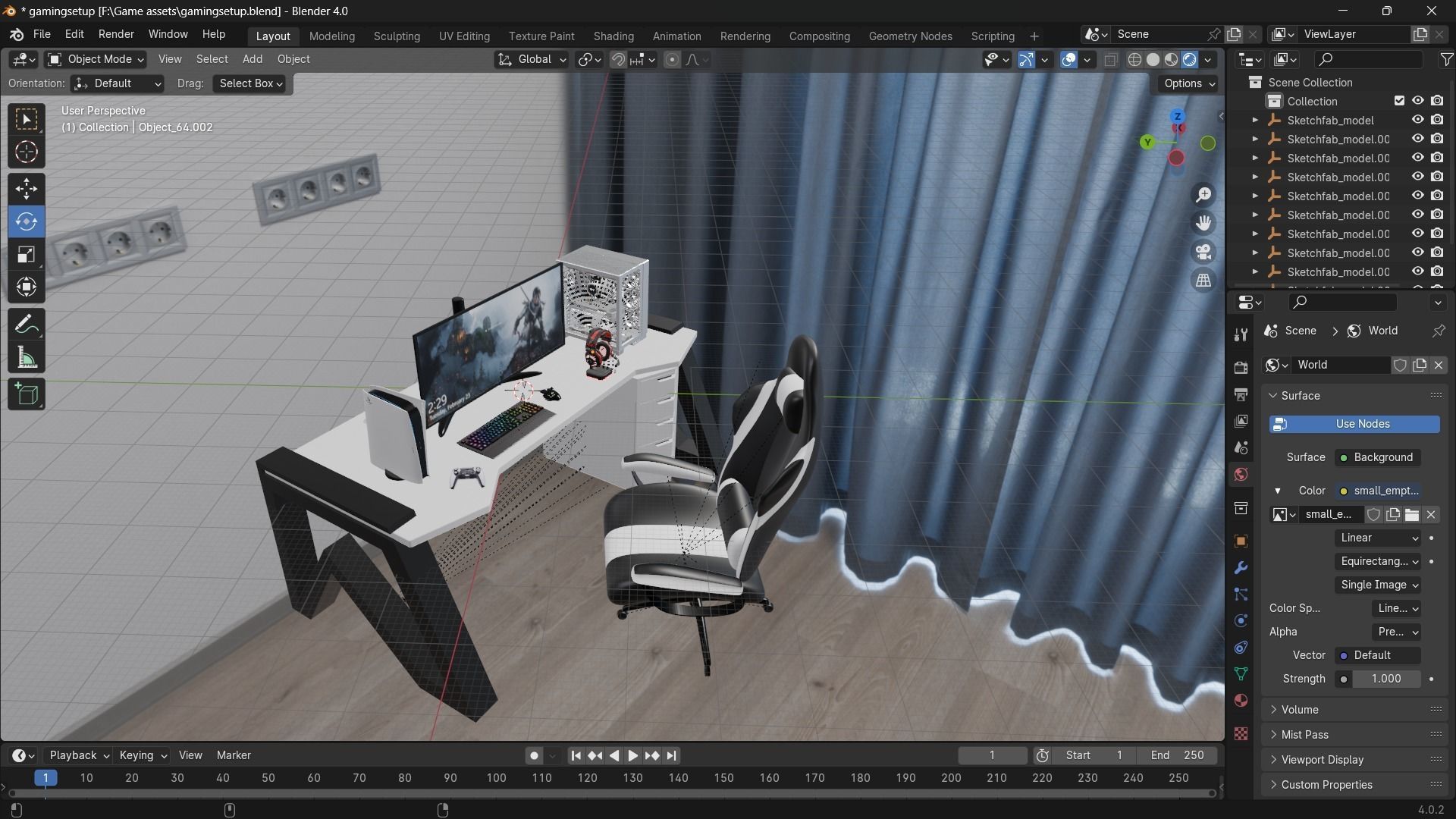Viewport: 1456px width, 819px height.
Task: Open the Tool properties tab
Action: (1241, 334)
